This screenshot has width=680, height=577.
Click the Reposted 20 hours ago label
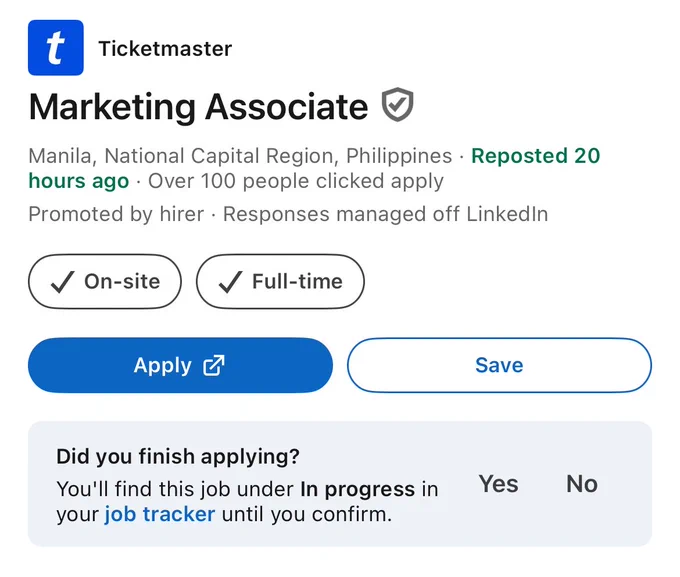[x=314, y=168]
